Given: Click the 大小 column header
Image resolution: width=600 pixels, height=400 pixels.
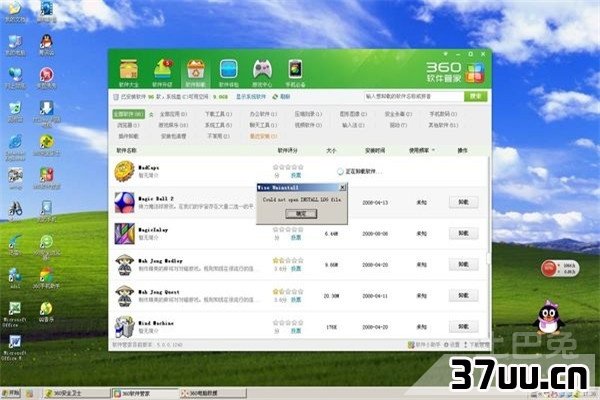Looking at the screenshot, I should (331, 151).
